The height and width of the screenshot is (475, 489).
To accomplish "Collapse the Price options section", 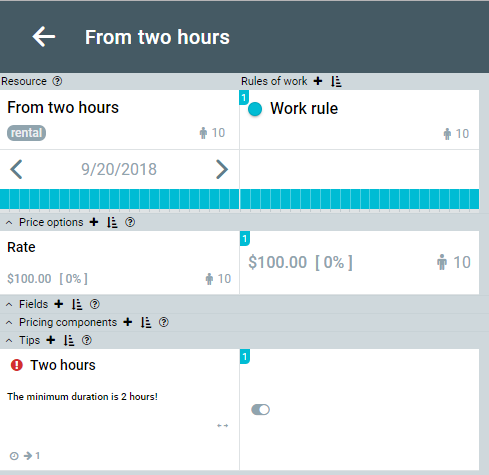I will [9, 223].
